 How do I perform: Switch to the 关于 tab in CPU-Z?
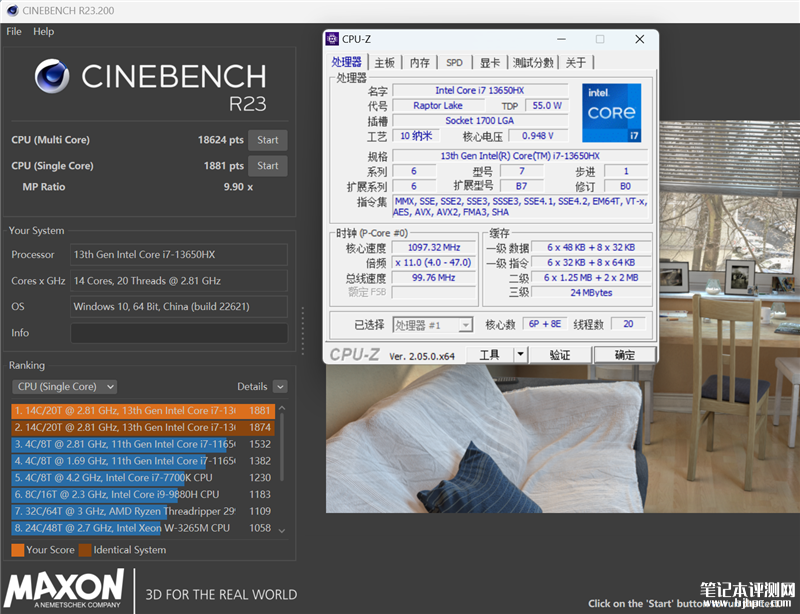point(576,63)
